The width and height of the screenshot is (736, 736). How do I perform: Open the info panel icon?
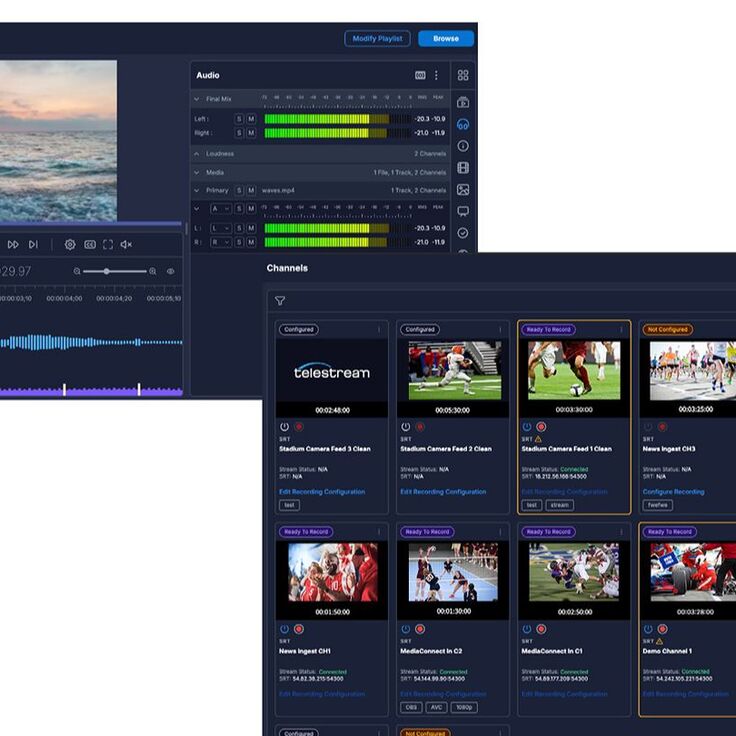pyautogui.click(x=463, y=146)
